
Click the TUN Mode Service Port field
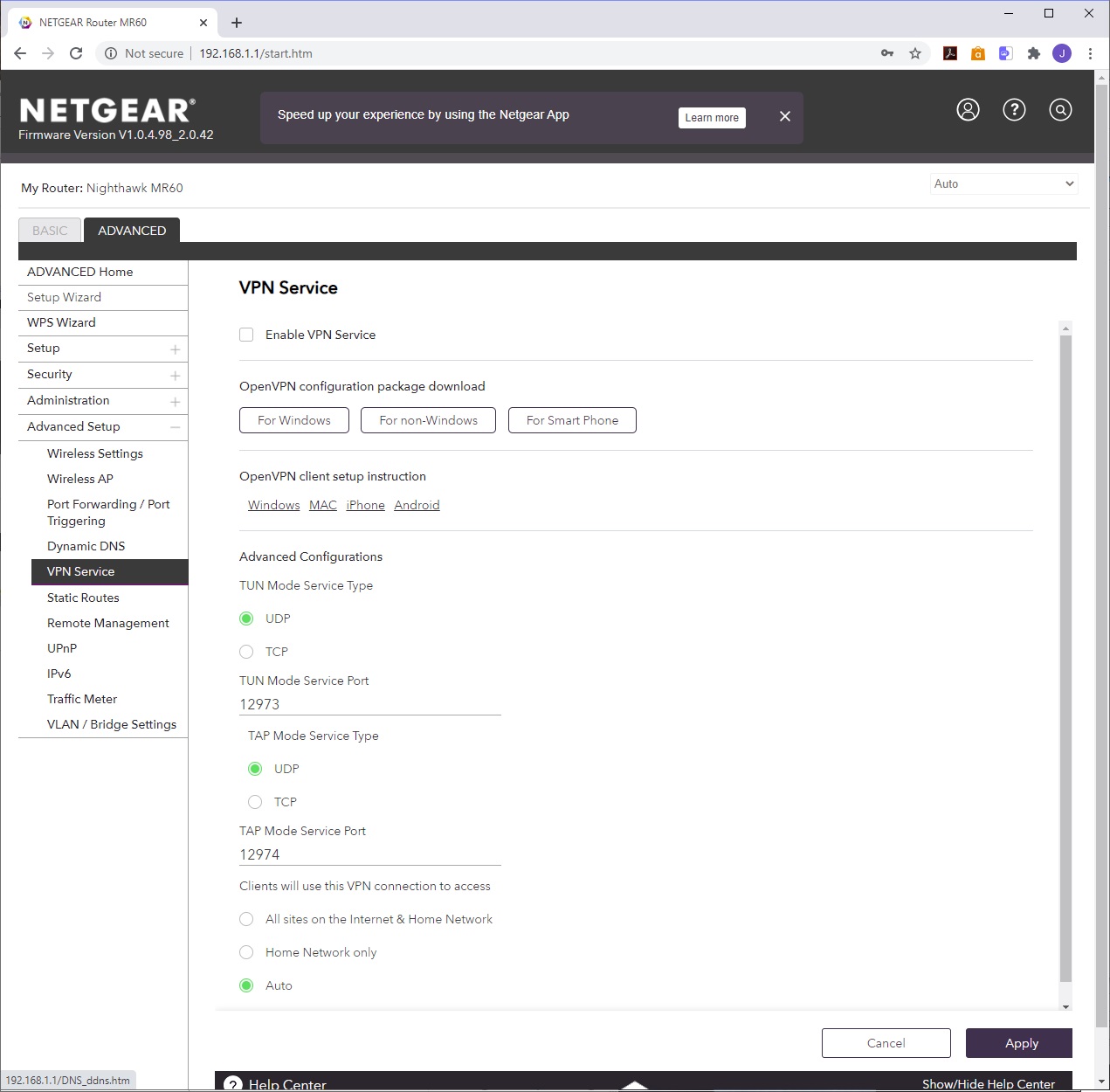click(369, 704)
